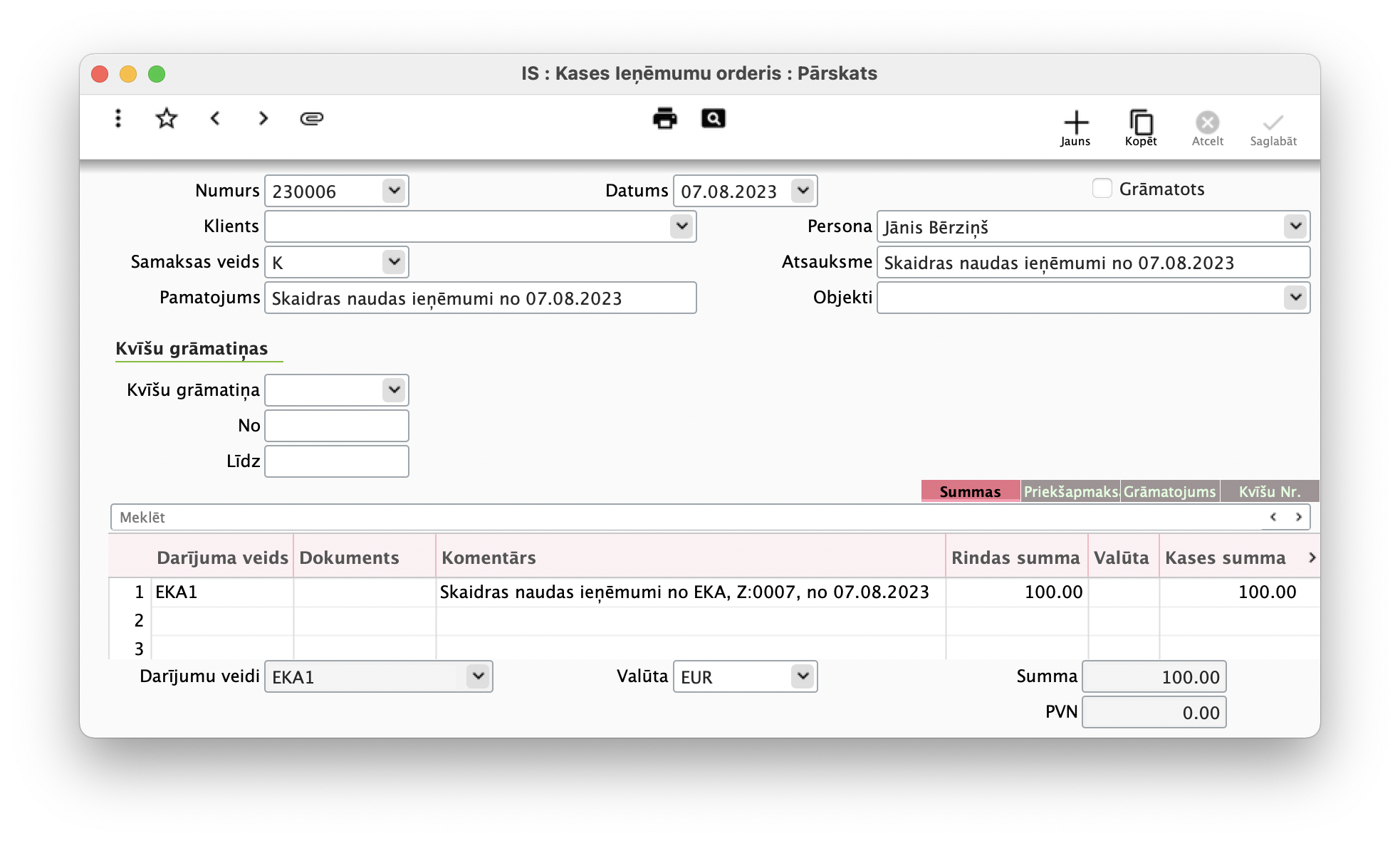The width and height of the screenshot is (1400, 843).
Task: Open the Datums date picker arrow
Action: click(x=803, y=191)
